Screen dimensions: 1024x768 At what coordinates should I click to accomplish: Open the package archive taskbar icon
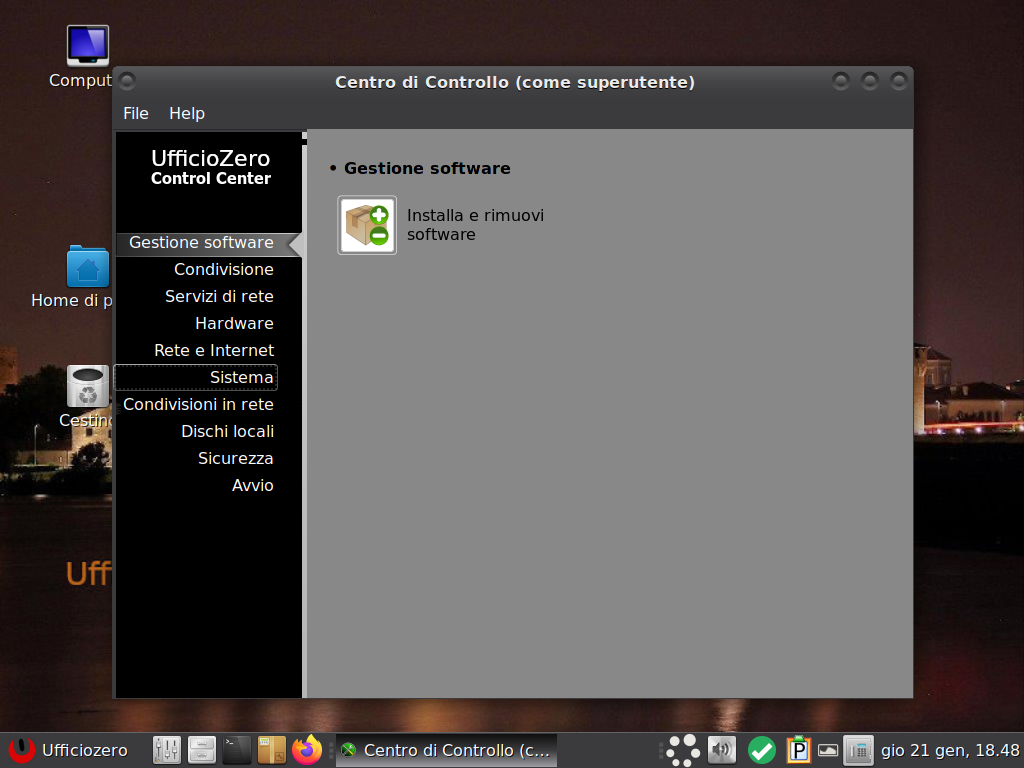[x=272, y=750]
